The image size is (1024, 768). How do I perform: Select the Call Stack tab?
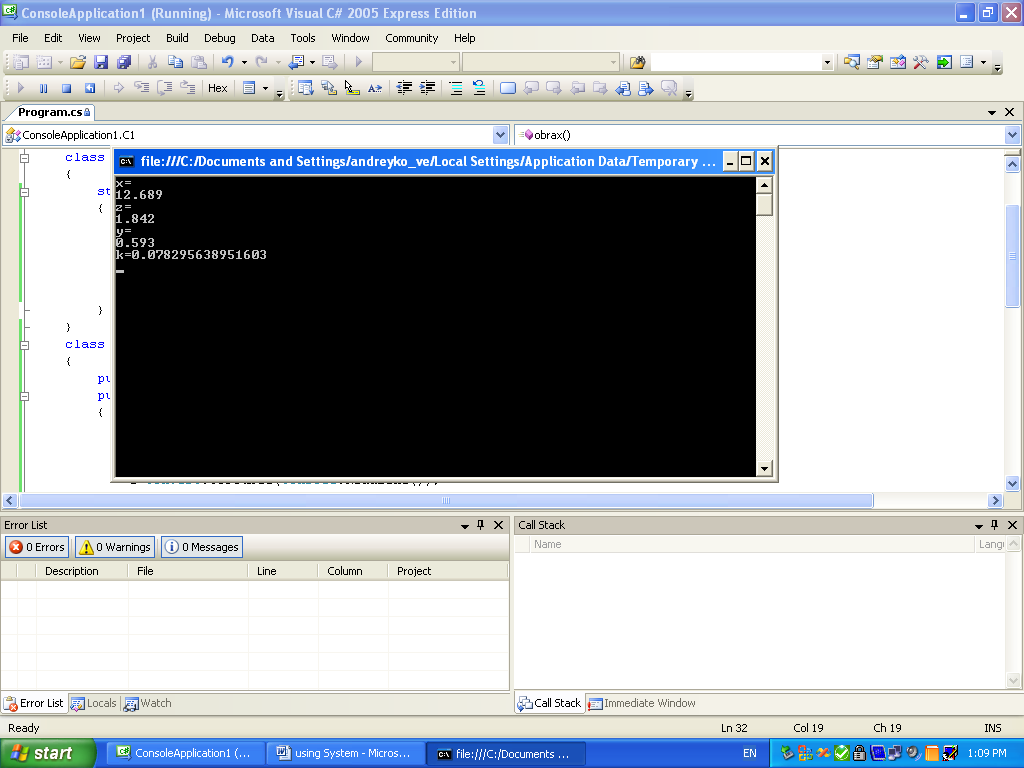[550, 703]
